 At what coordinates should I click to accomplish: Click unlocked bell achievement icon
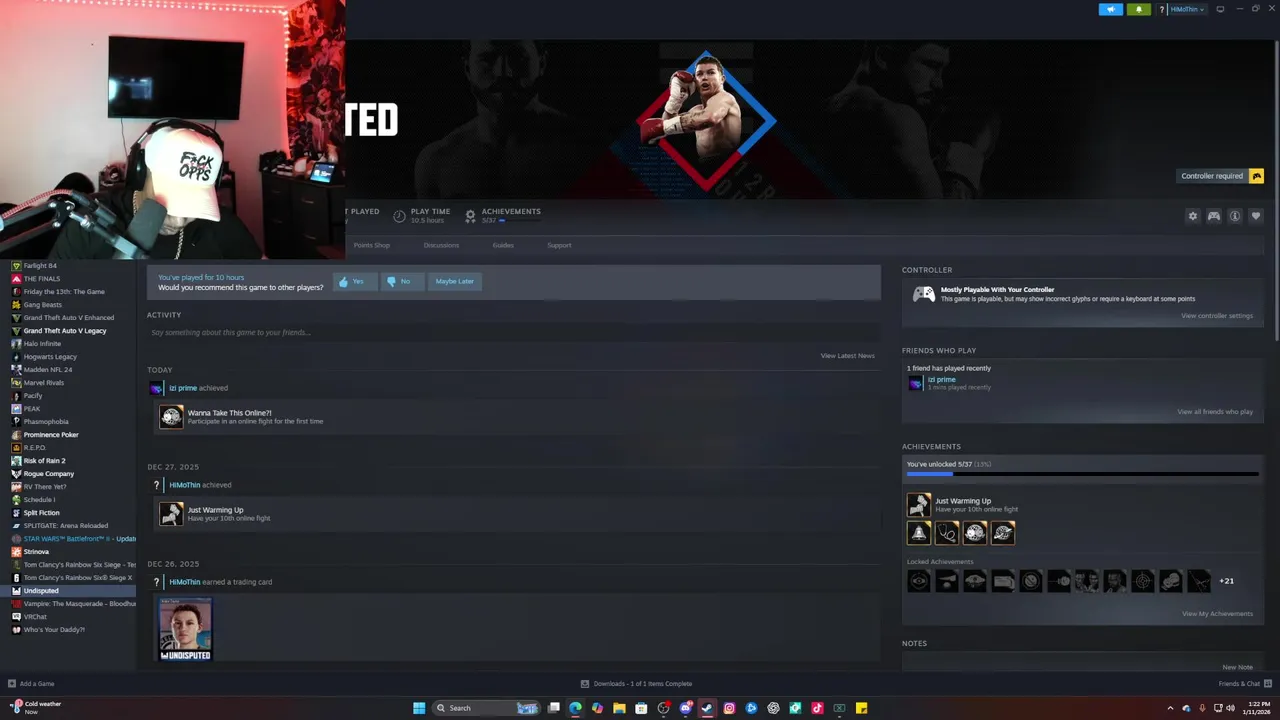[x=919, y=533]
